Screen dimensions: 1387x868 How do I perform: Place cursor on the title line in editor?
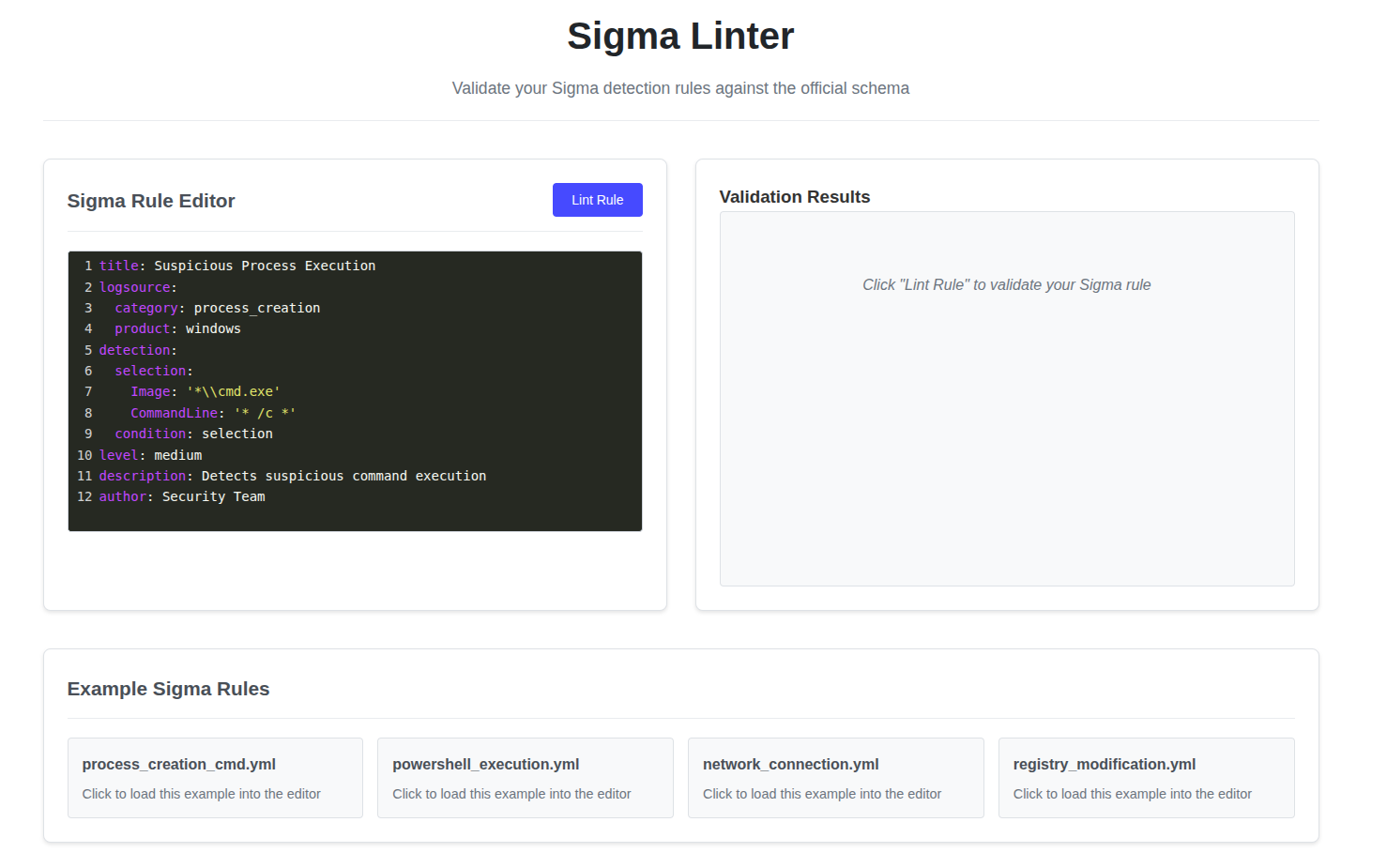tap(236, 266)
